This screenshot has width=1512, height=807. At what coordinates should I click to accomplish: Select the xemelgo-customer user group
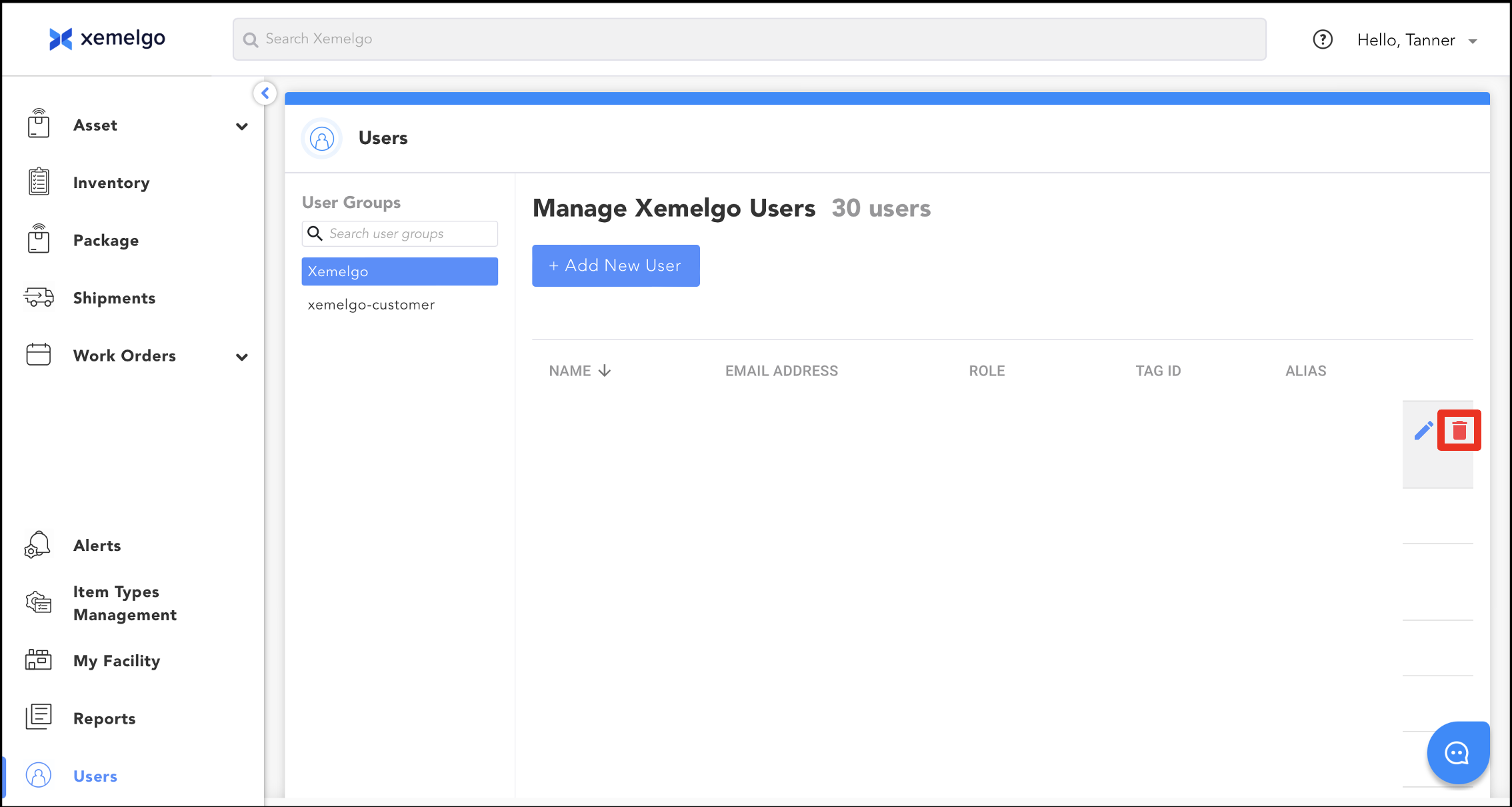[x=371, y=305]
